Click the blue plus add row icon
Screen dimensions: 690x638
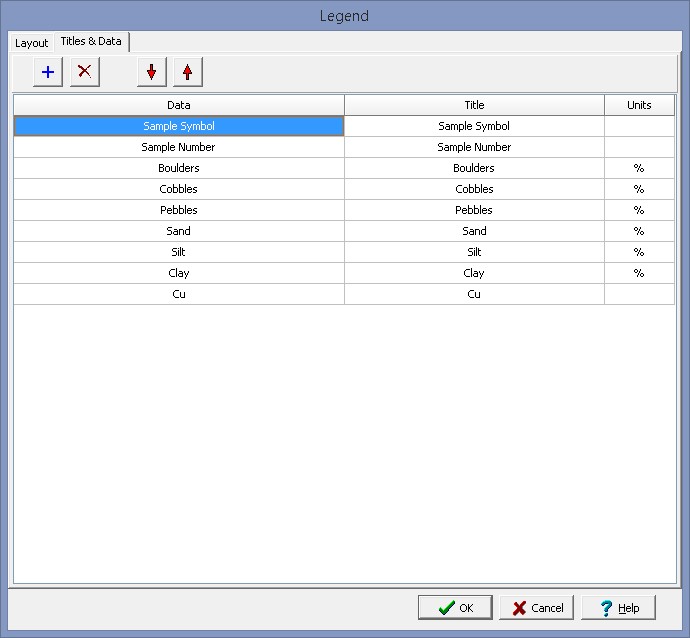pos(47,72)
